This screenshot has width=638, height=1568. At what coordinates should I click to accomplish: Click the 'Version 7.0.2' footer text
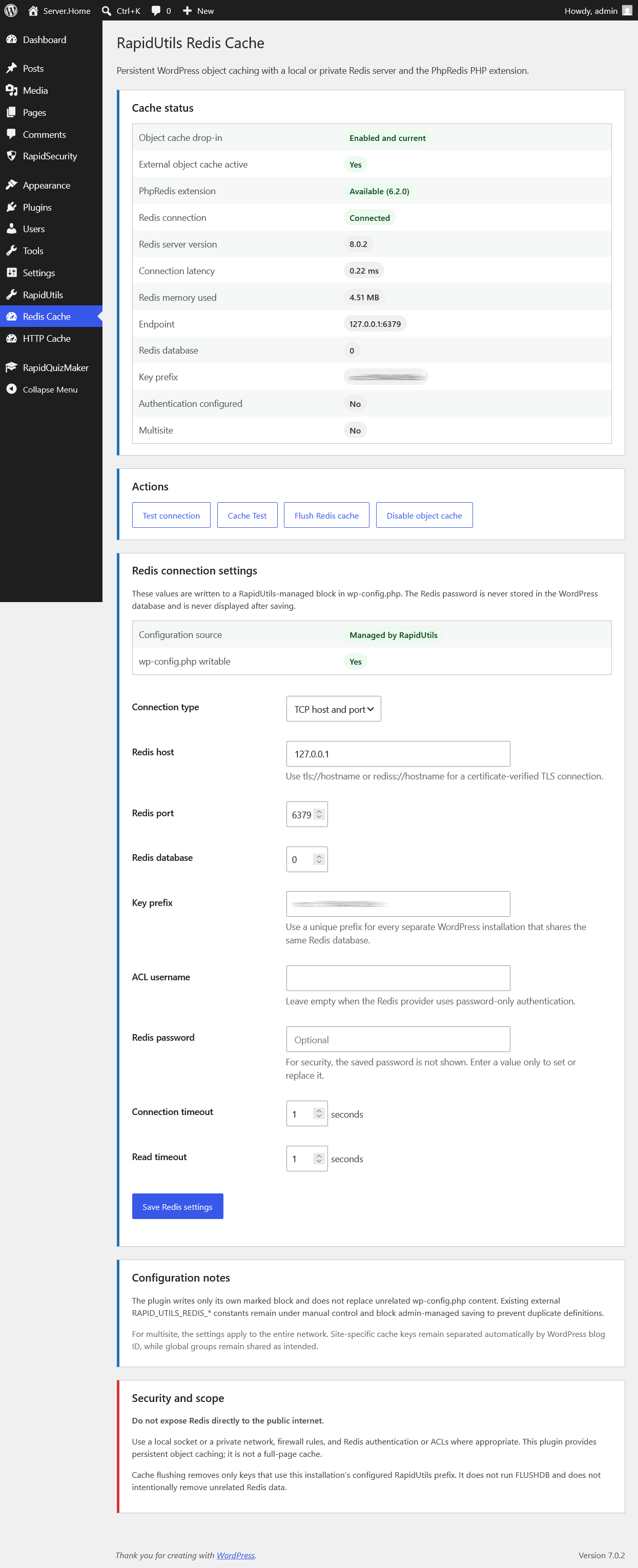(x=602, y=1555)
